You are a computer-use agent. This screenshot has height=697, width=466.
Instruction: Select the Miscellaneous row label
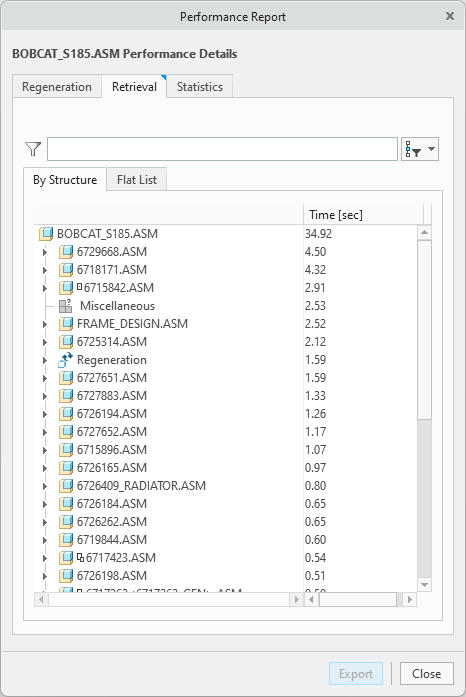click(x=117, y=306)
